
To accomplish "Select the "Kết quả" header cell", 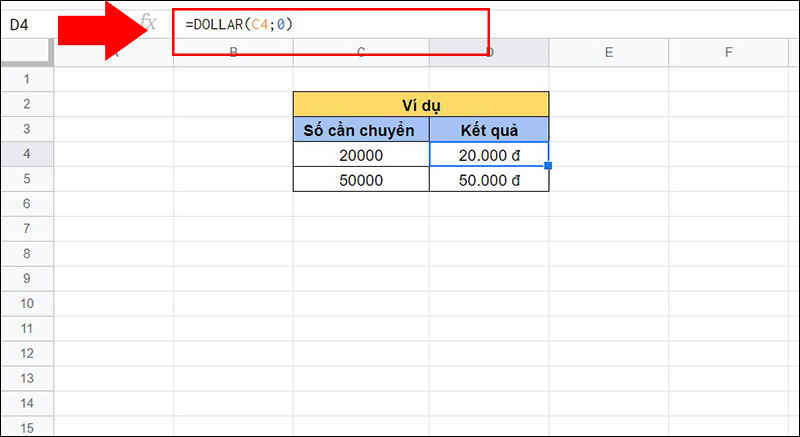I will 489,130.
